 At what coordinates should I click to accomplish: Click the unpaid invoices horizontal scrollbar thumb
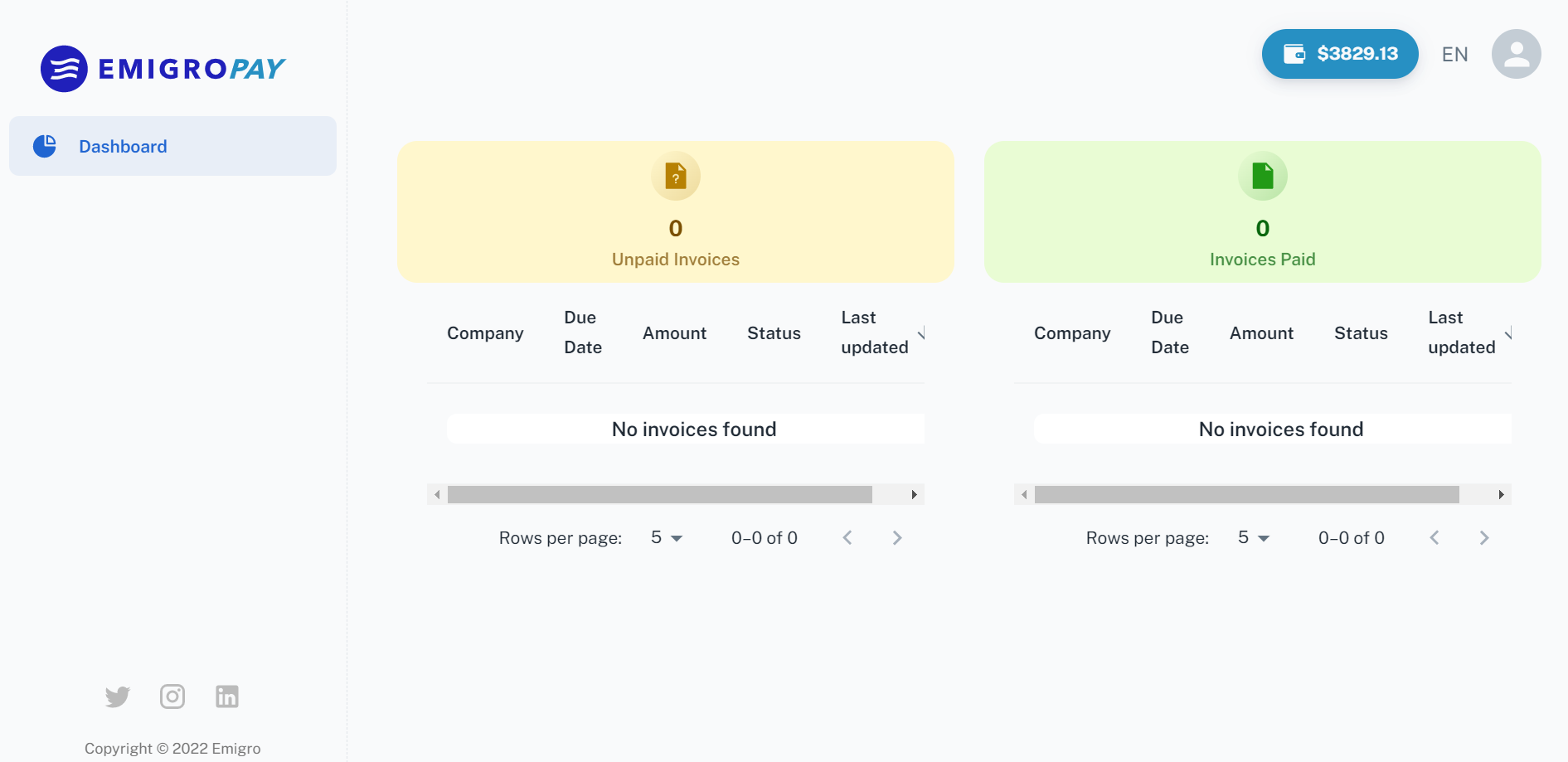pos(659,495)
